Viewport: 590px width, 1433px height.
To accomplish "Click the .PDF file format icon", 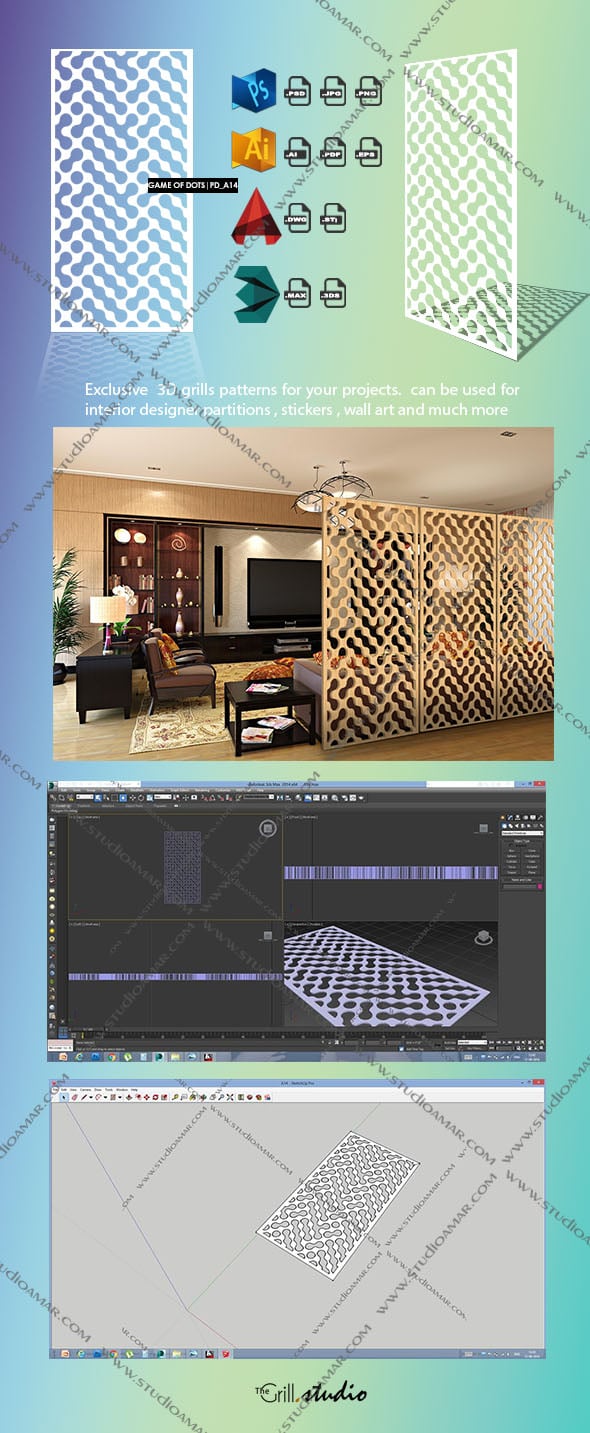I will click(x=333, y=153).
